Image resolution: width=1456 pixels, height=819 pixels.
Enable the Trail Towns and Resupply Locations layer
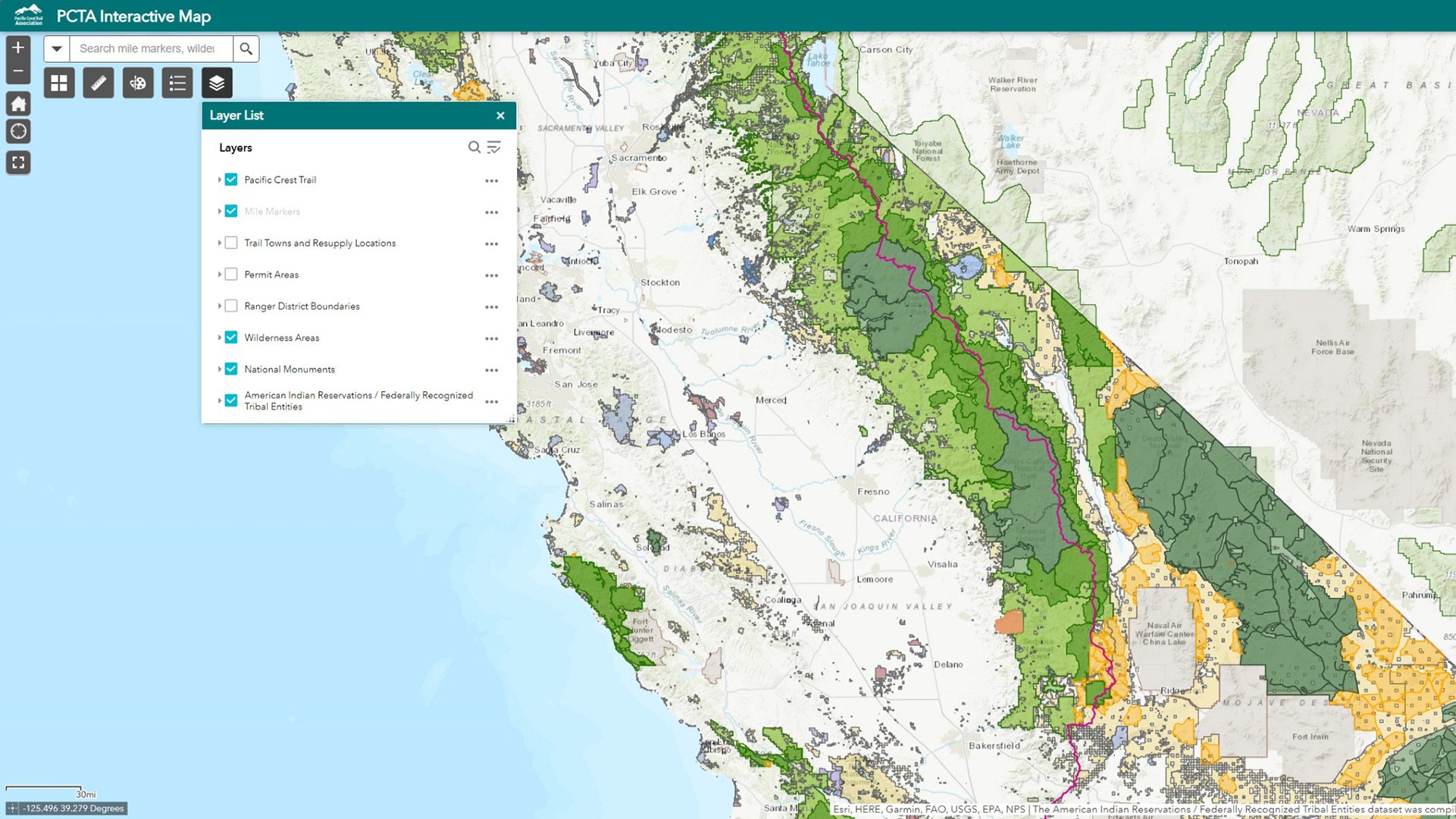pos(232,243)
